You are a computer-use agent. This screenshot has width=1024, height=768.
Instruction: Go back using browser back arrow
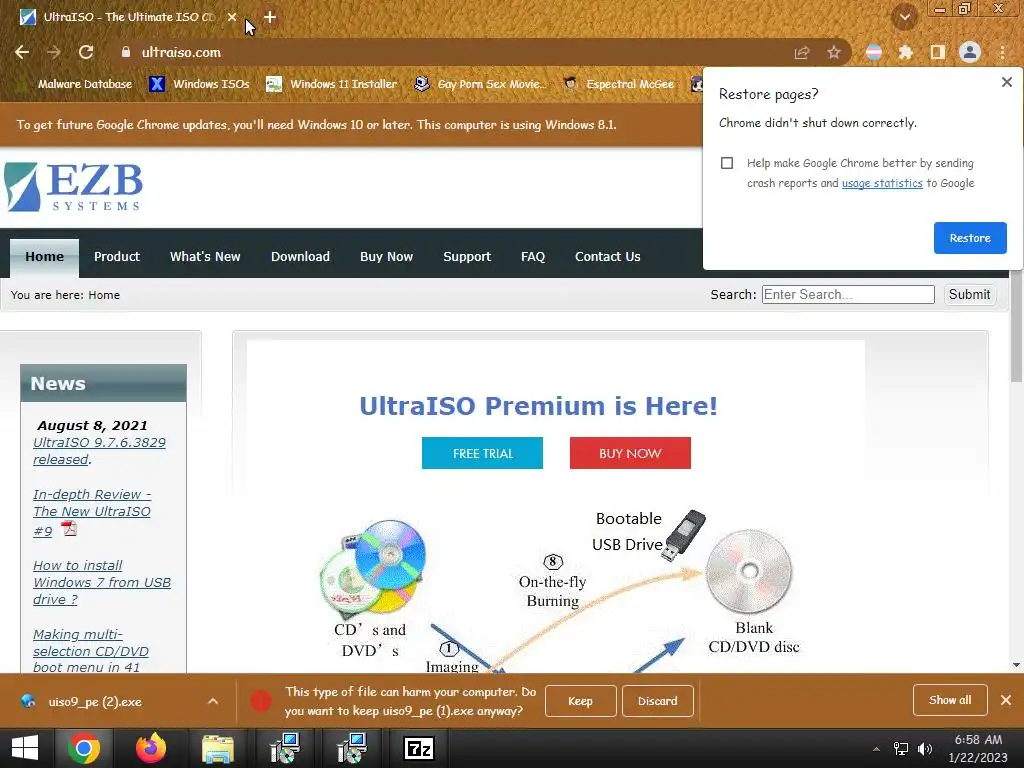[x=22, y=52]
